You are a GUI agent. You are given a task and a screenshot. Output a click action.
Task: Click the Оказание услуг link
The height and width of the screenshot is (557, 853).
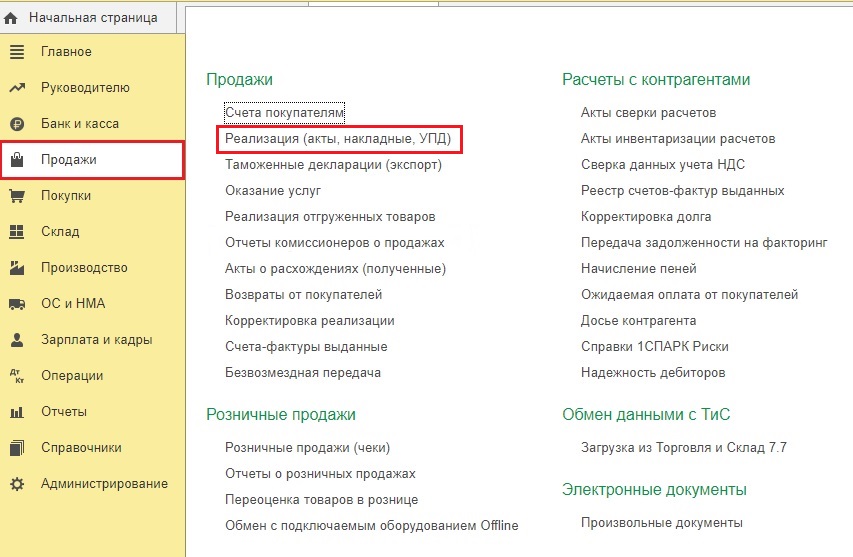(x=273, y=191)
